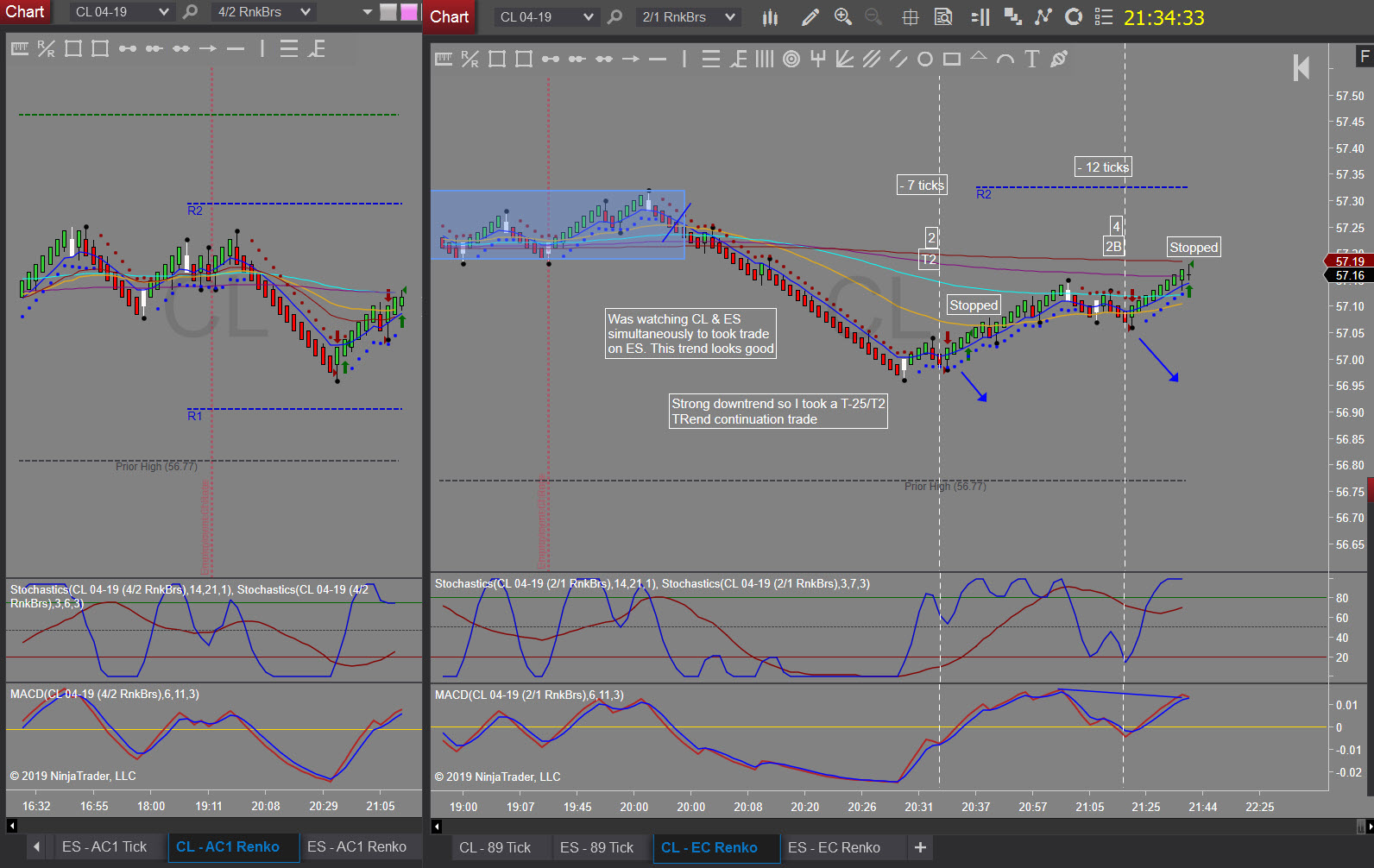The height and width of the screenshot is (868, 1374).
Task: Switch to ES - AC1 Renko tab
Action: coord(356,846)
